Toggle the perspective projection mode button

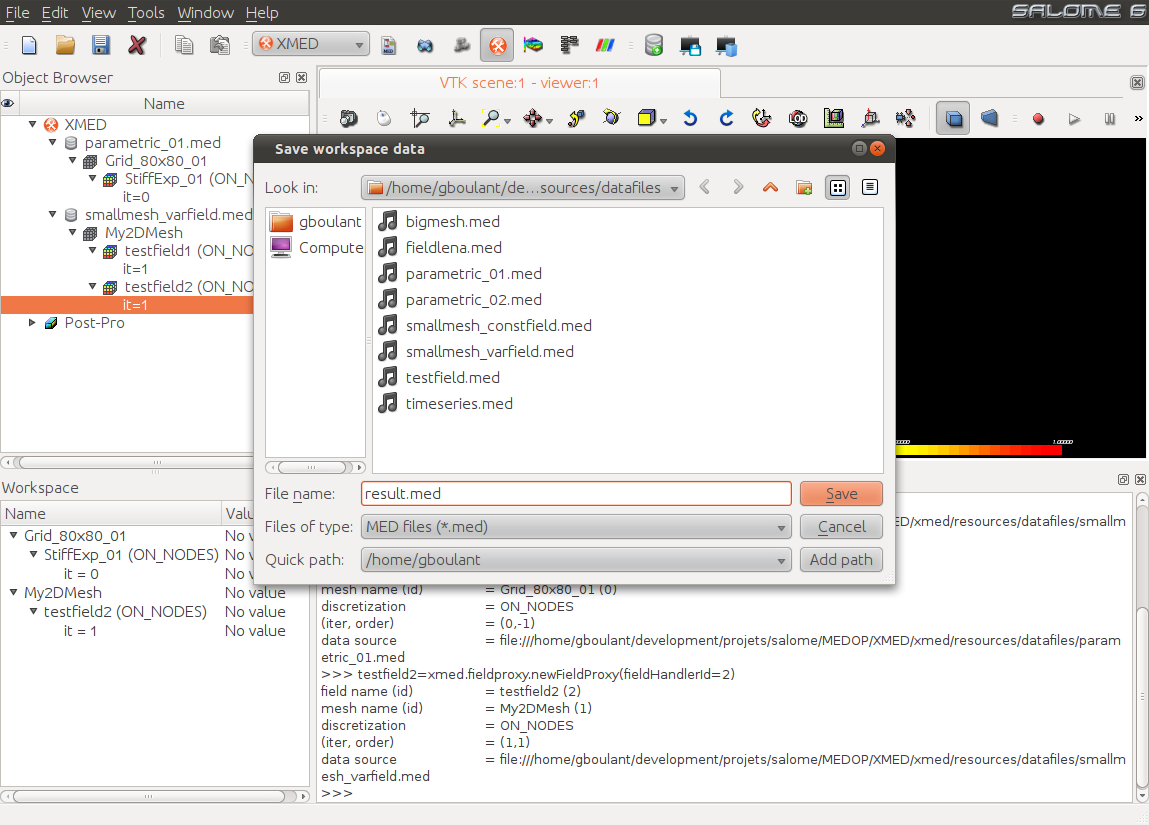tap(989, 118)
